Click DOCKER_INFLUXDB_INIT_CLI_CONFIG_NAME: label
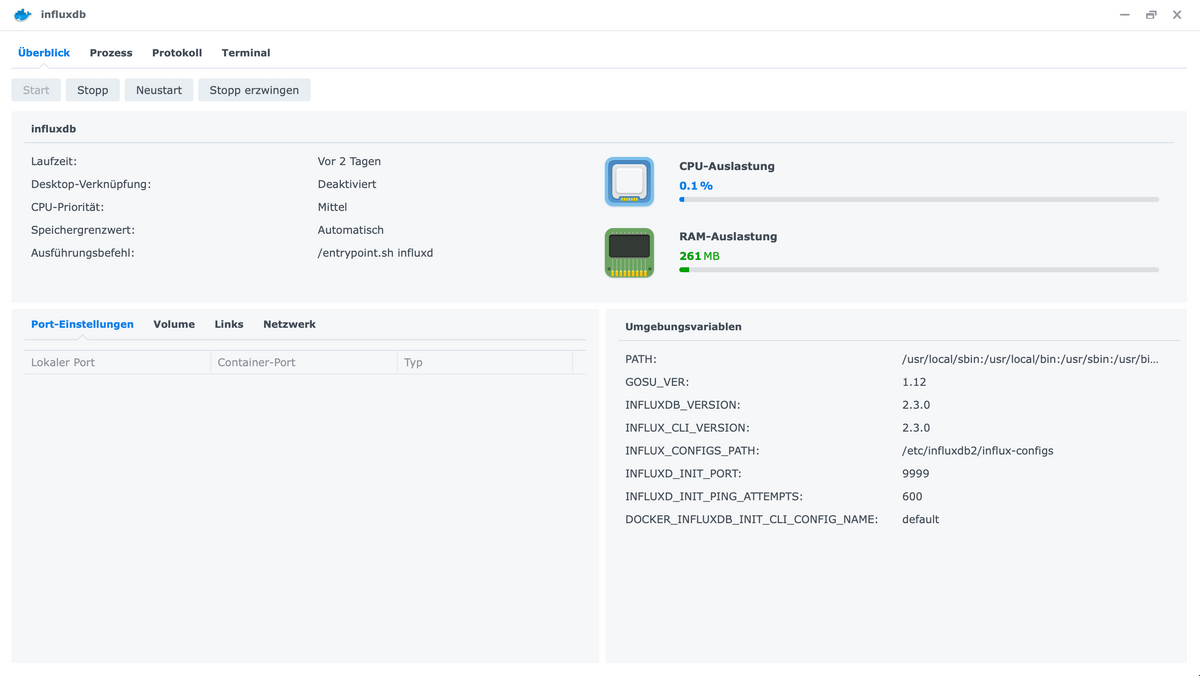Screen dimensions: 1200x676 point(751,520)
